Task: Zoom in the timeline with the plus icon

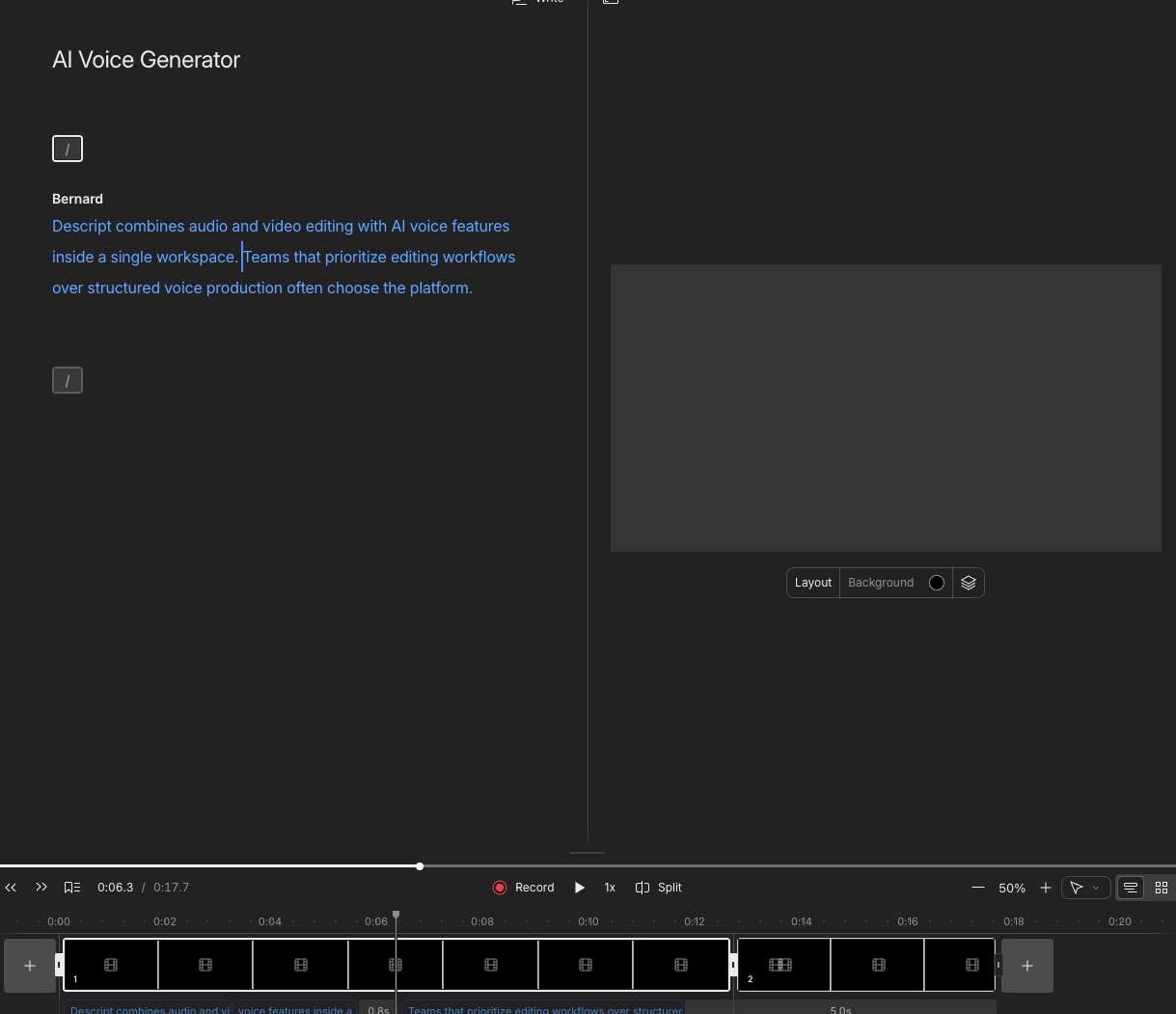Action: (1046, 888)
